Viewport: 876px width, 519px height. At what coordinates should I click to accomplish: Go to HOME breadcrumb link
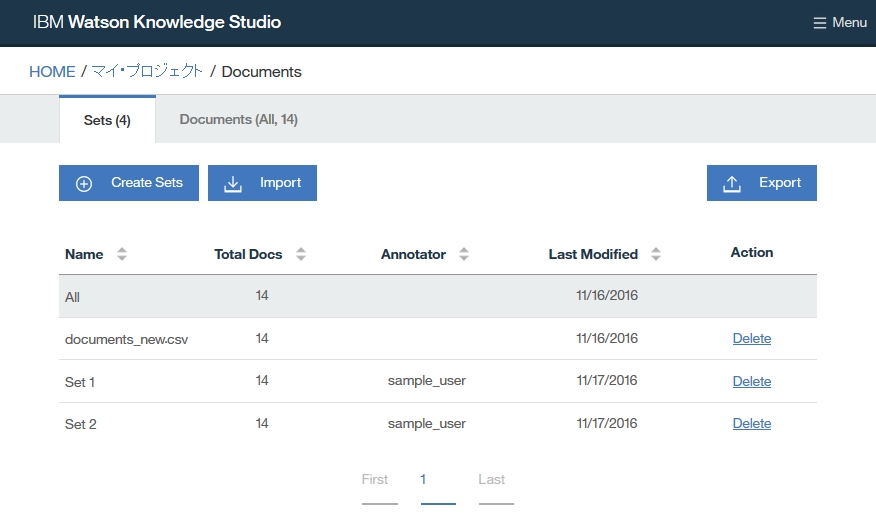[52, 72]
